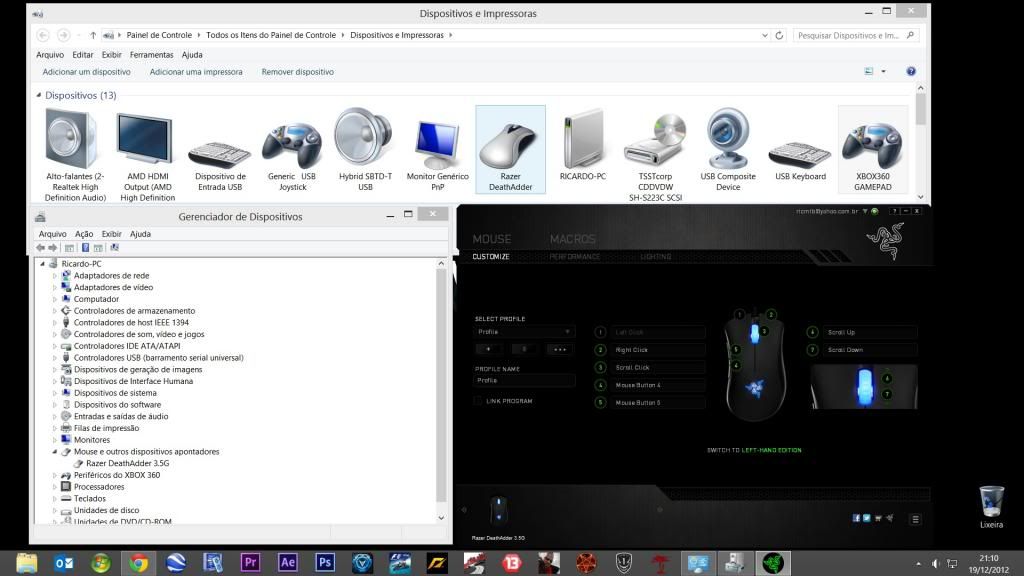This screenshot has height=576, width=1024.
Task: Expand Controladores de som, vídeo e jogos
Action: pos(55,334)
